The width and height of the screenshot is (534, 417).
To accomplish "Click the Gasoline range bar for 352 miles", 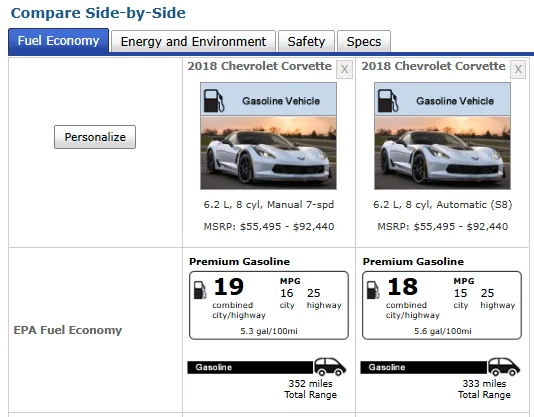I will [250, 367].
